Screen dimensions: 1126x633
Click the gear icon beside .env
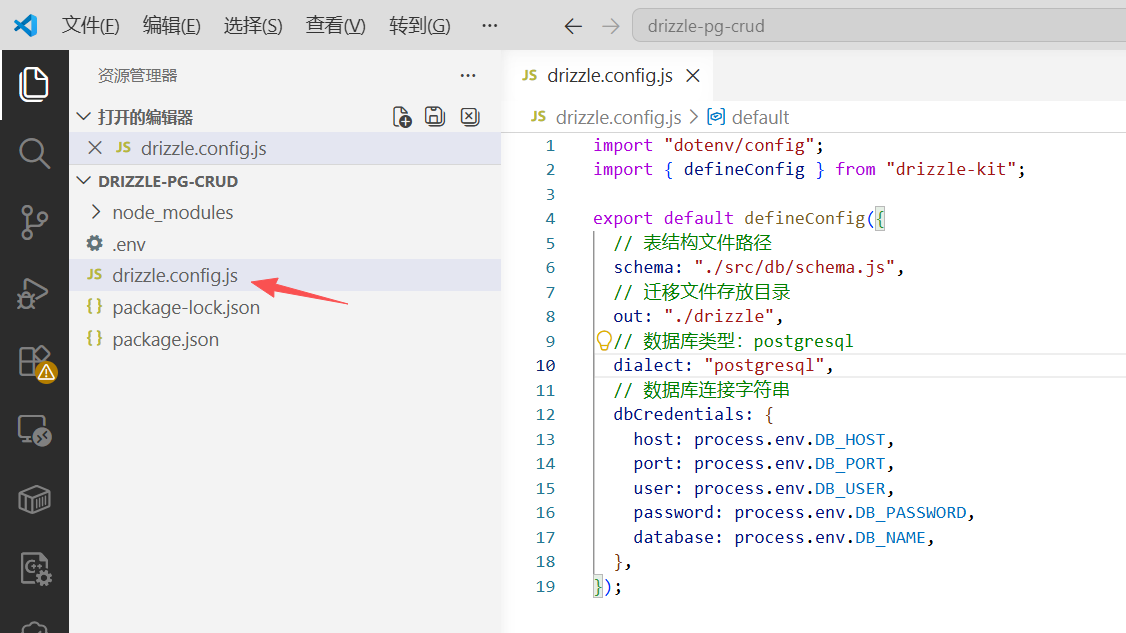[x=94, y=244]
